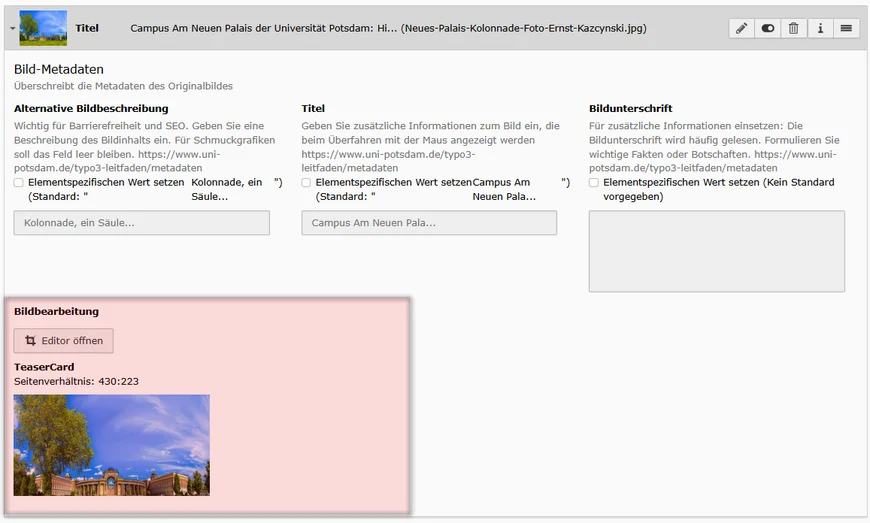Image resolution: width=870 pixels, height=523 pixels.
Task: Click the 'TeaserCard' label
Action: click(44, 367)
